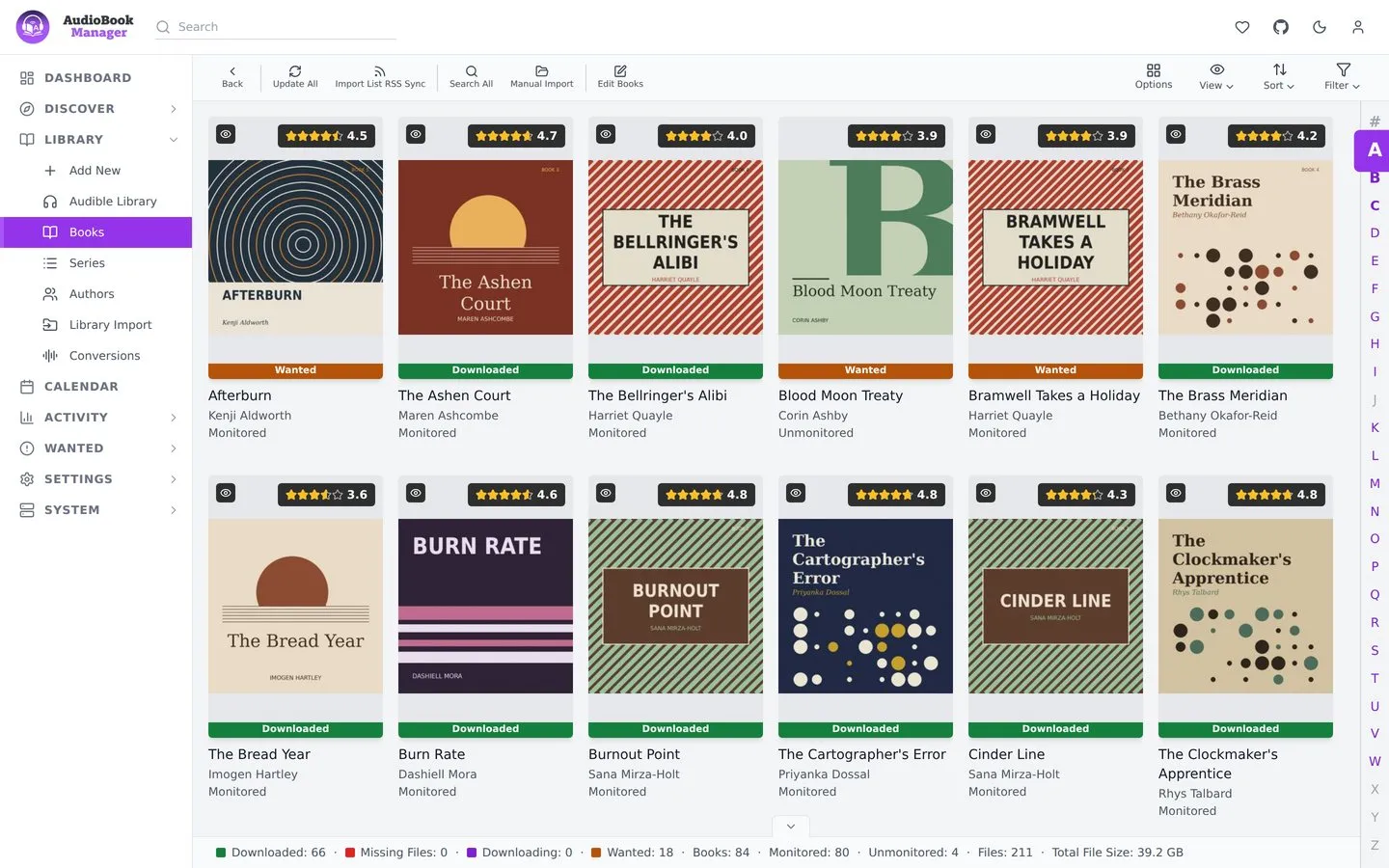Open The Bread Year cover thumbnail
Screen dimensions: 1389x868
tap(295, 607)
